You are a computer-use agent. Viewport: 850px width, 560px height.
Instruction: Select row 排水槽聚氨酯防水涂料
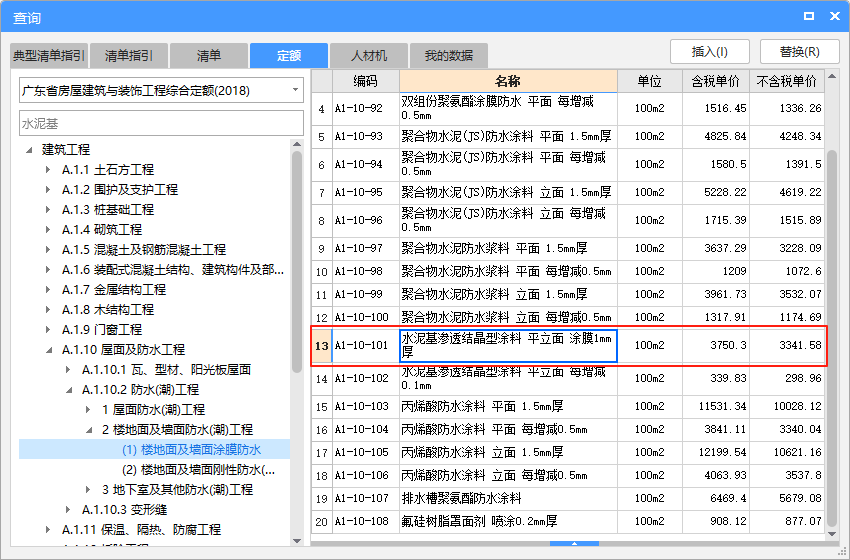point(568,498)
